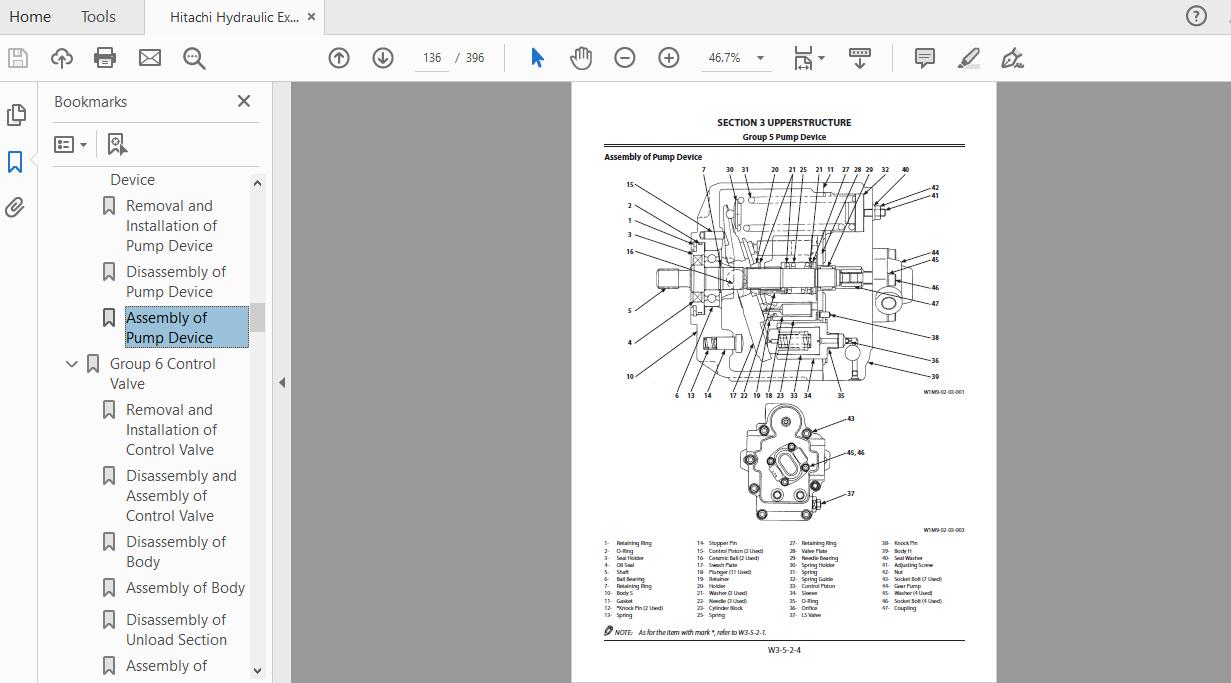Open the scrolling mode keyboard icon
The height and width of the screenshot is (683, 1231).
click(x=860, y=58)
